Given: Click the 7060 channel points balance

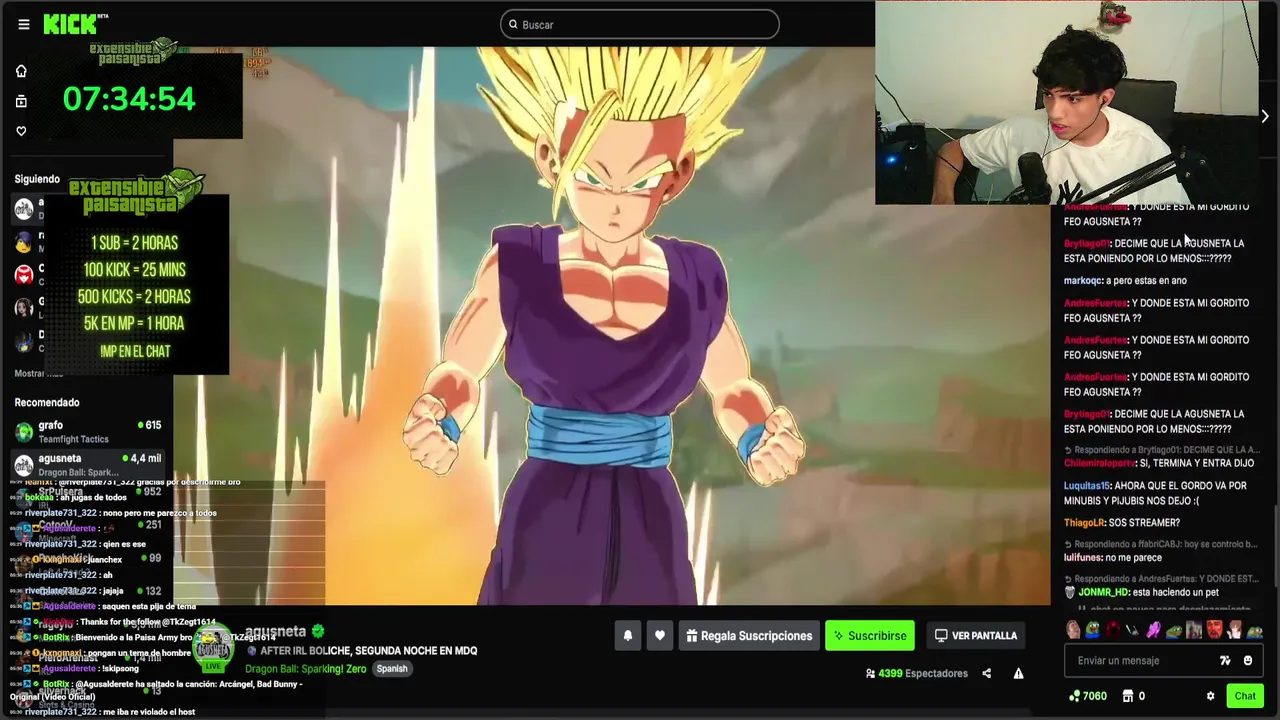Looking at the screenshot, I should (x=1088, y=696).
